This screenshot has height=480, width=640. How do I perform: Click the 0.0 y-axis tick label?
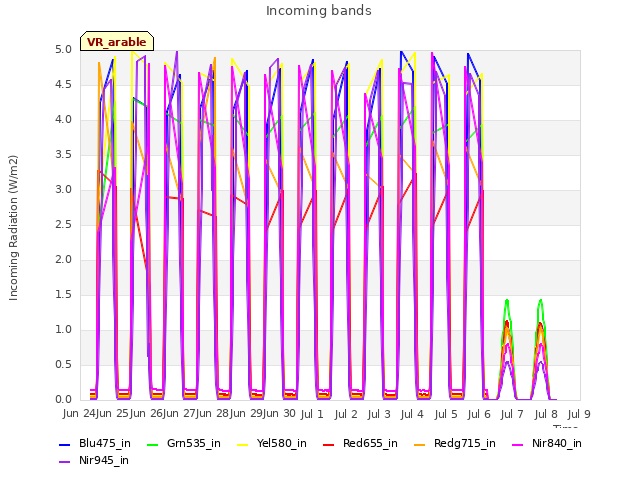click(64, 400)
